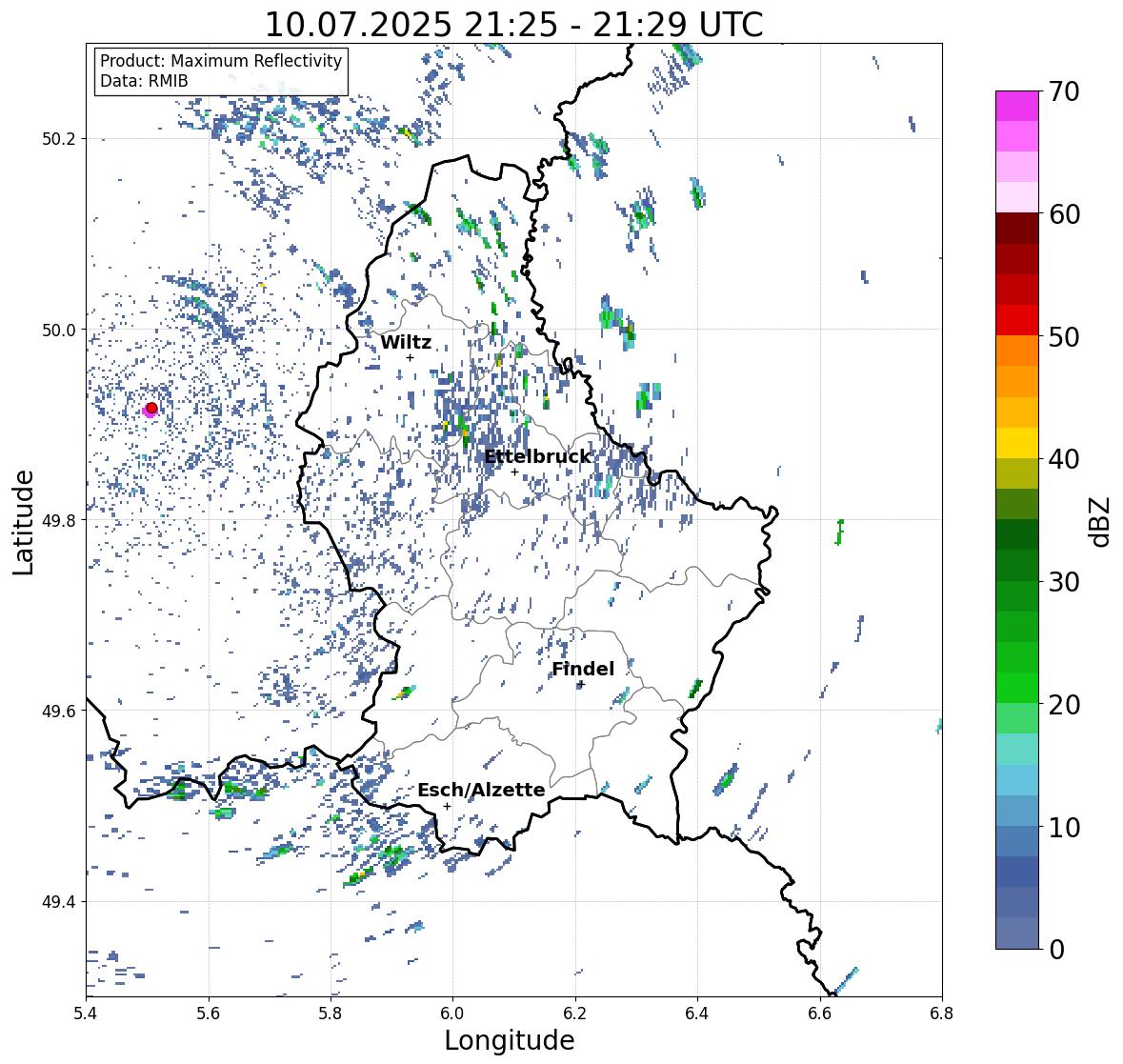Click the plus marker under Wiltz
1123x1064 pixels.
(410, 358)
